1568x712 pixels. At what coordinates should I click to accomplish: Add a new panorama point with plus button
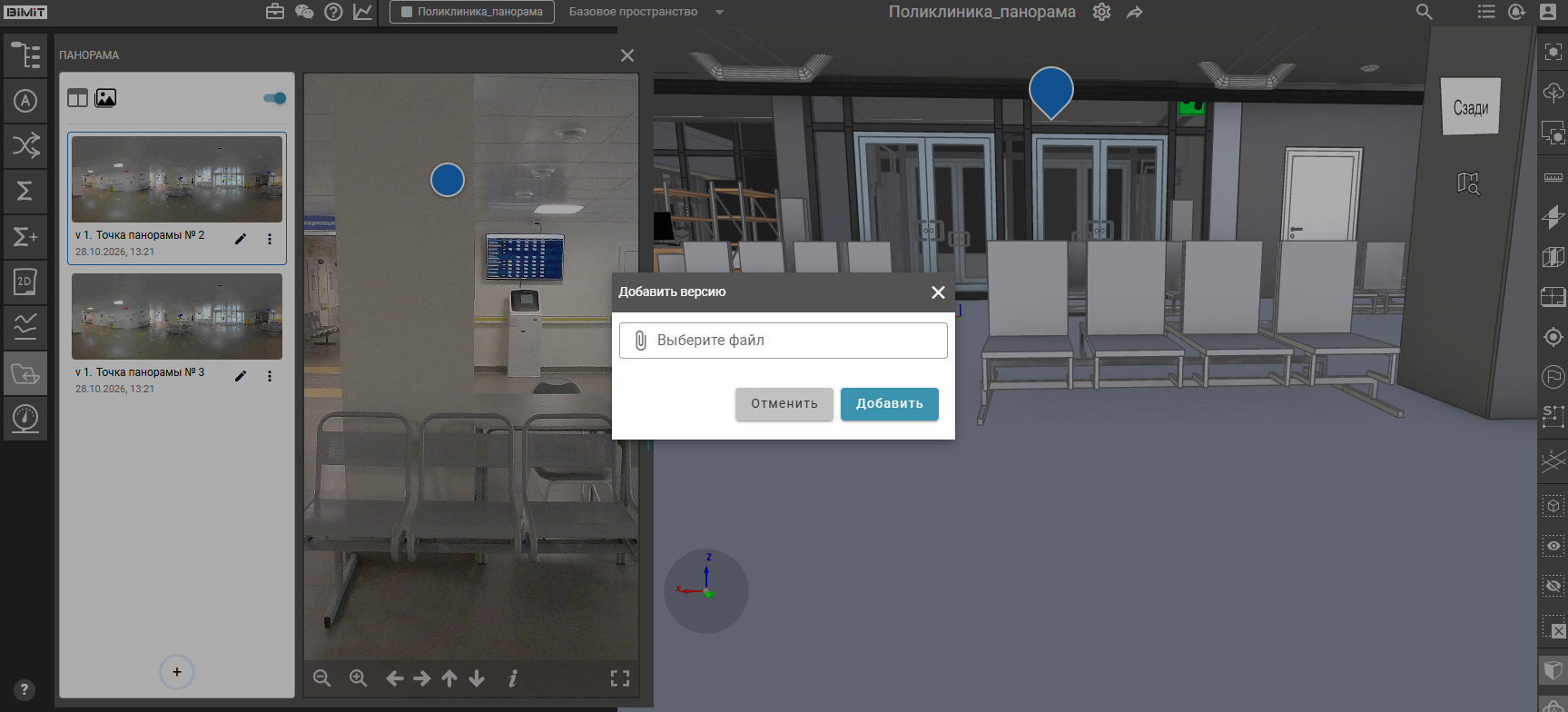pyautogui.click(x=177, y=672)
